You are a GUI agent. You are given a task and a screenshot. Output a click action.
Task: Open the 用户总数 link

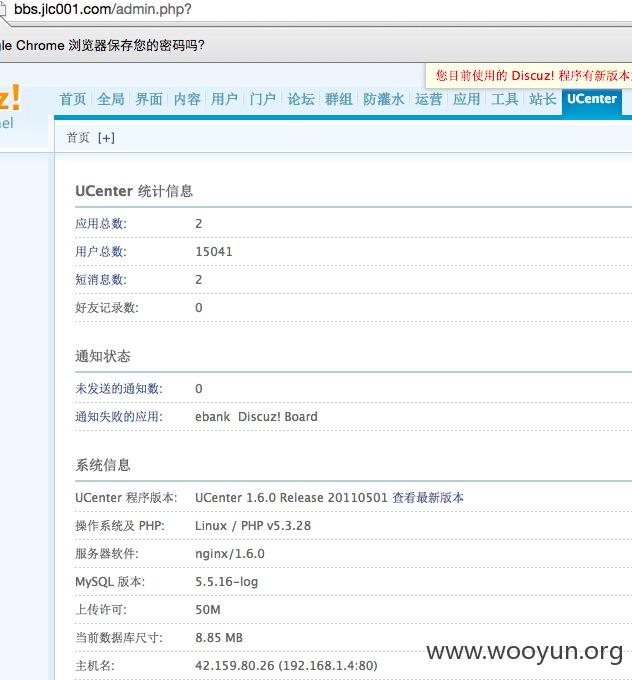(101, 252)
